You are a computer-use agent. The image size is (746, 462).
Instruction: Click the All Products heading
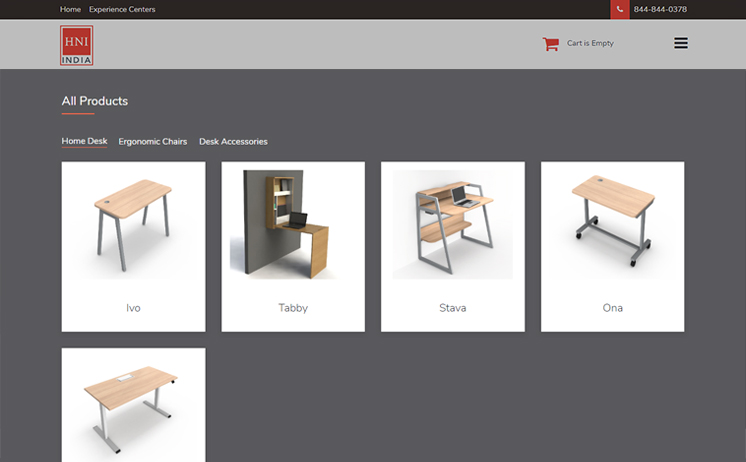point(95,101)
